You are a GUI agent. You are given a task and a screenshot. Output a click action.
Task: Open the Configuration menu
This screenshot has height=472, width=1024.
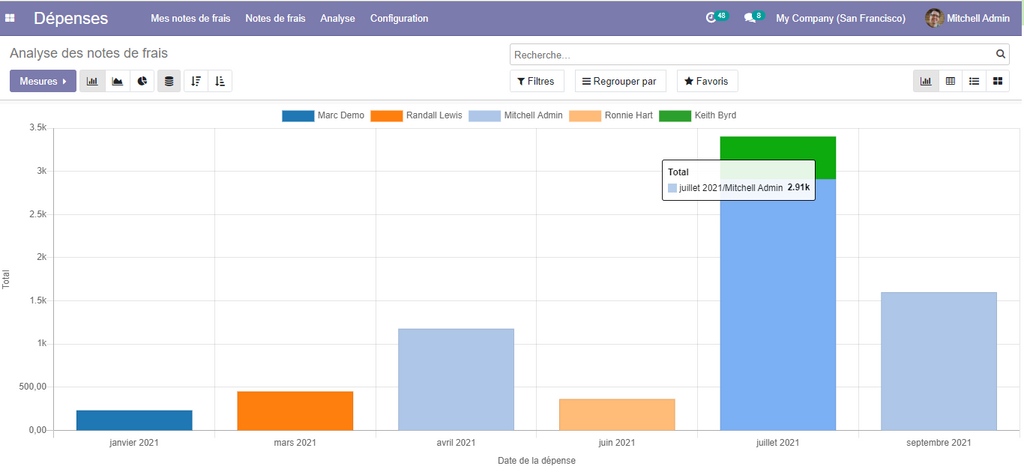(x=399, y=18)
